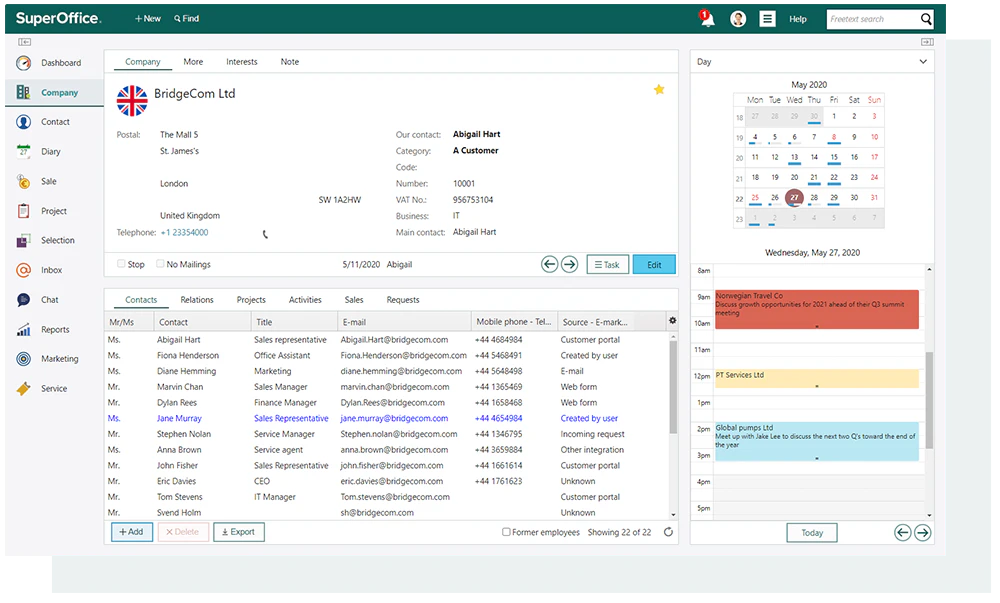Click into the Freetext search field
This screenshot has height=603, width=1000.
(x=873, y=19)
